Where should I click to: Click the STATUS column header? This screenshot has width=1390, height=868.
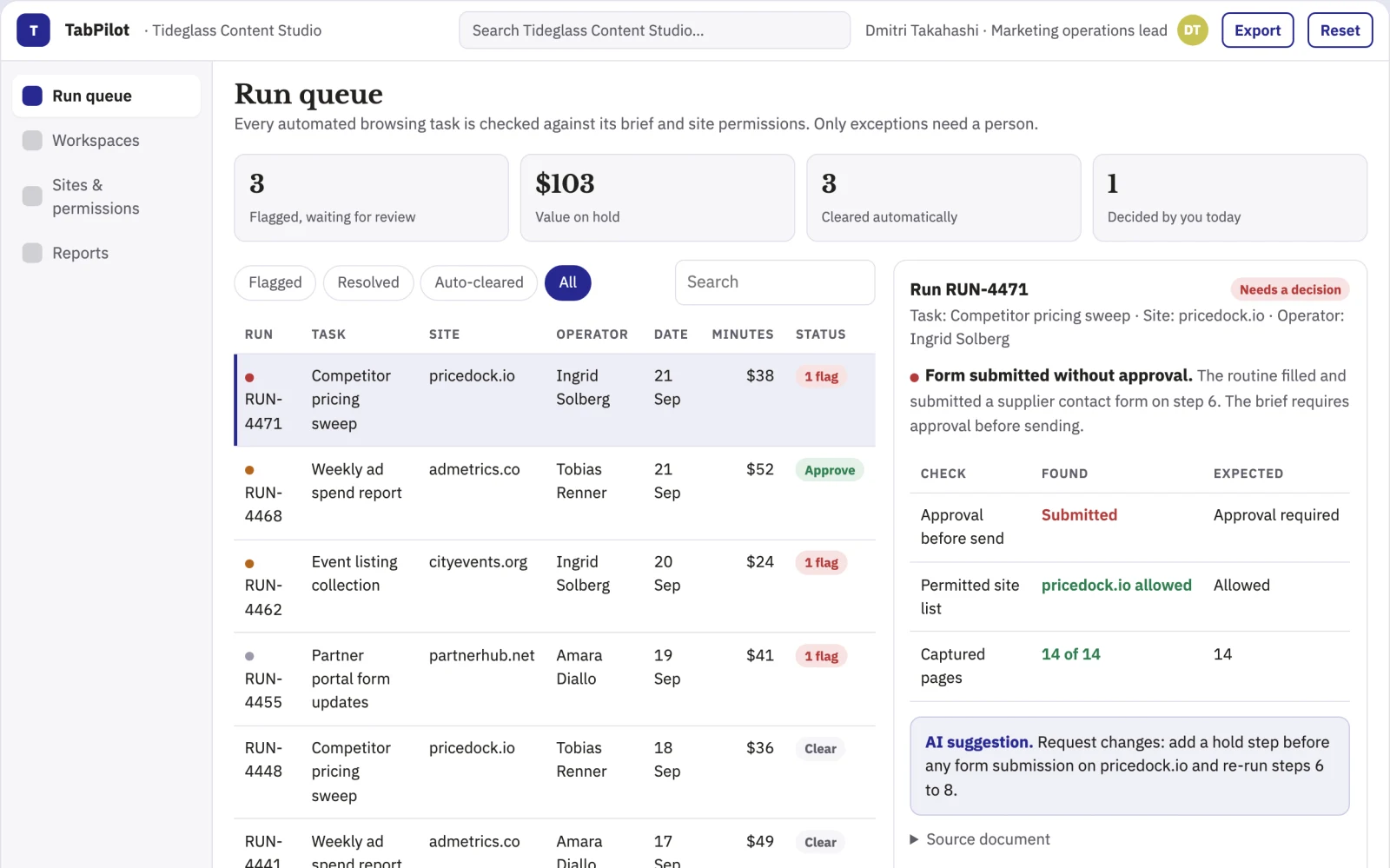(x=820, y=335)
